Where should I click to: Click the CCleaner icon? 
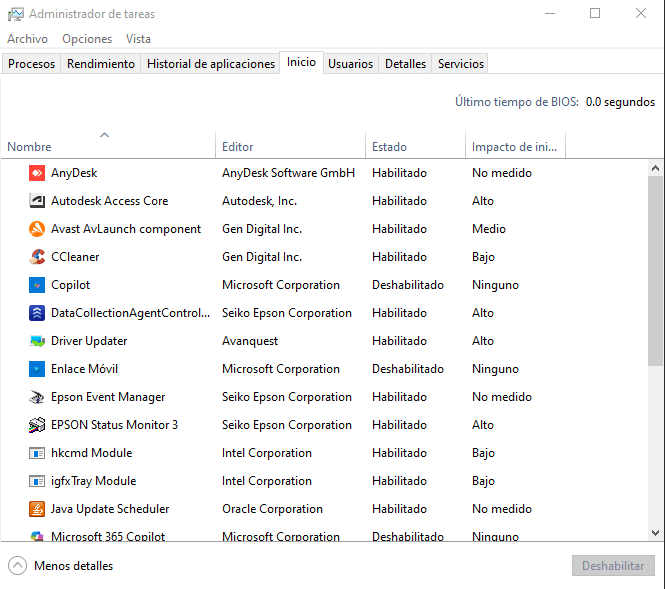click(x=37, y=257)
